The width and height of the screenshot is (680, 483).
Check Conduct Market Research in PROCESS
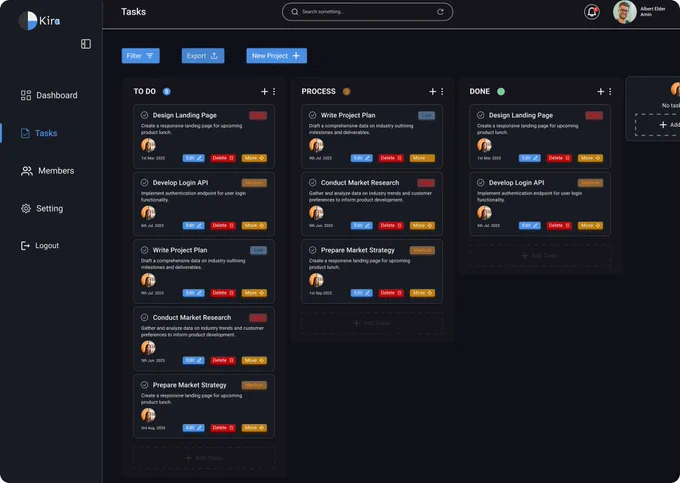[x=312, y=183]
